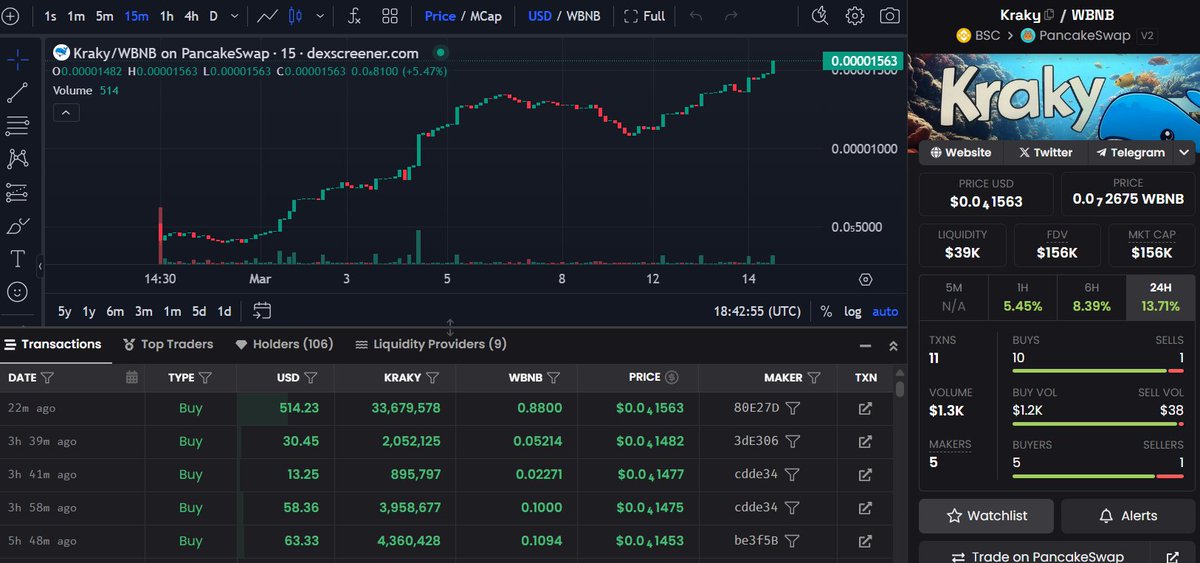This screenshot has height=563, width=1200.
Task: Open the chart time axis settings icon
Action: [866, 279]
